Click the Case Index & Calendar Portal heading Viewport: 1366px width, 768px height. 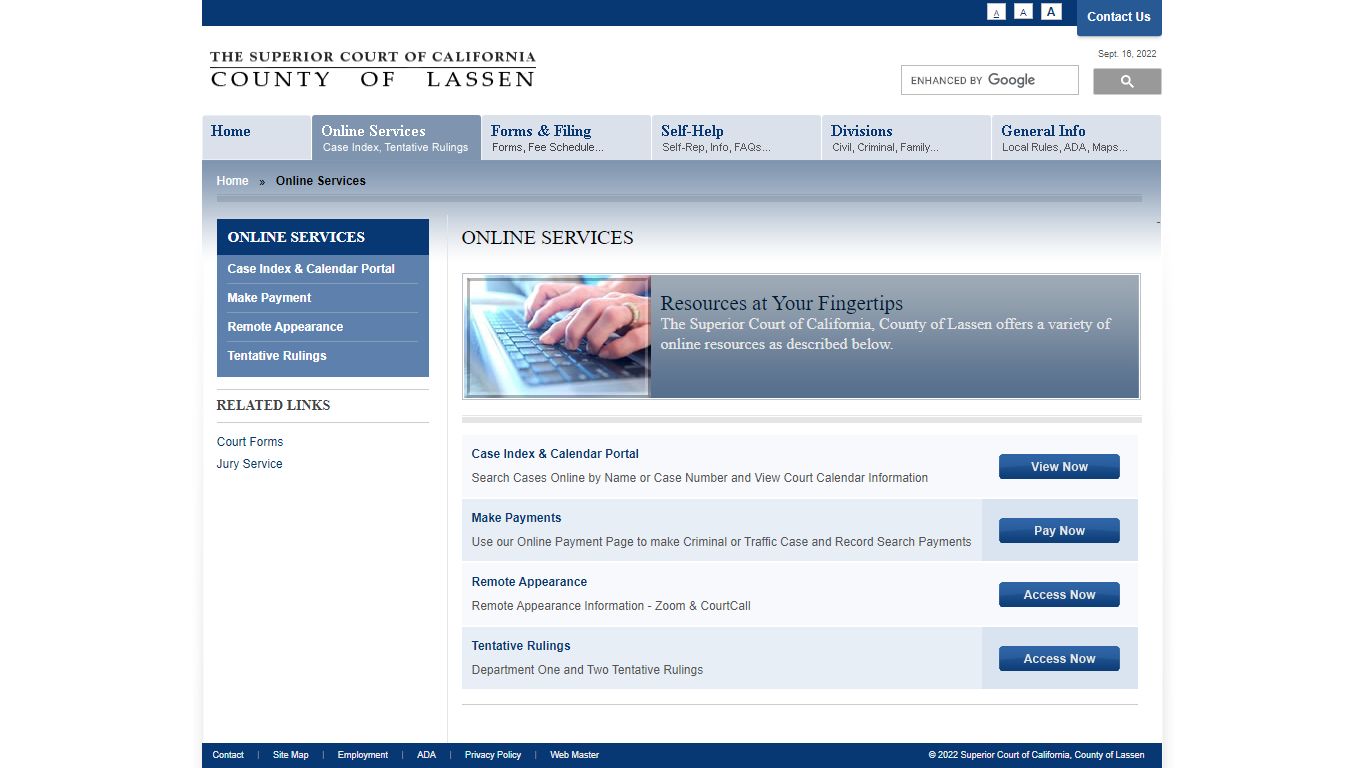555,454
